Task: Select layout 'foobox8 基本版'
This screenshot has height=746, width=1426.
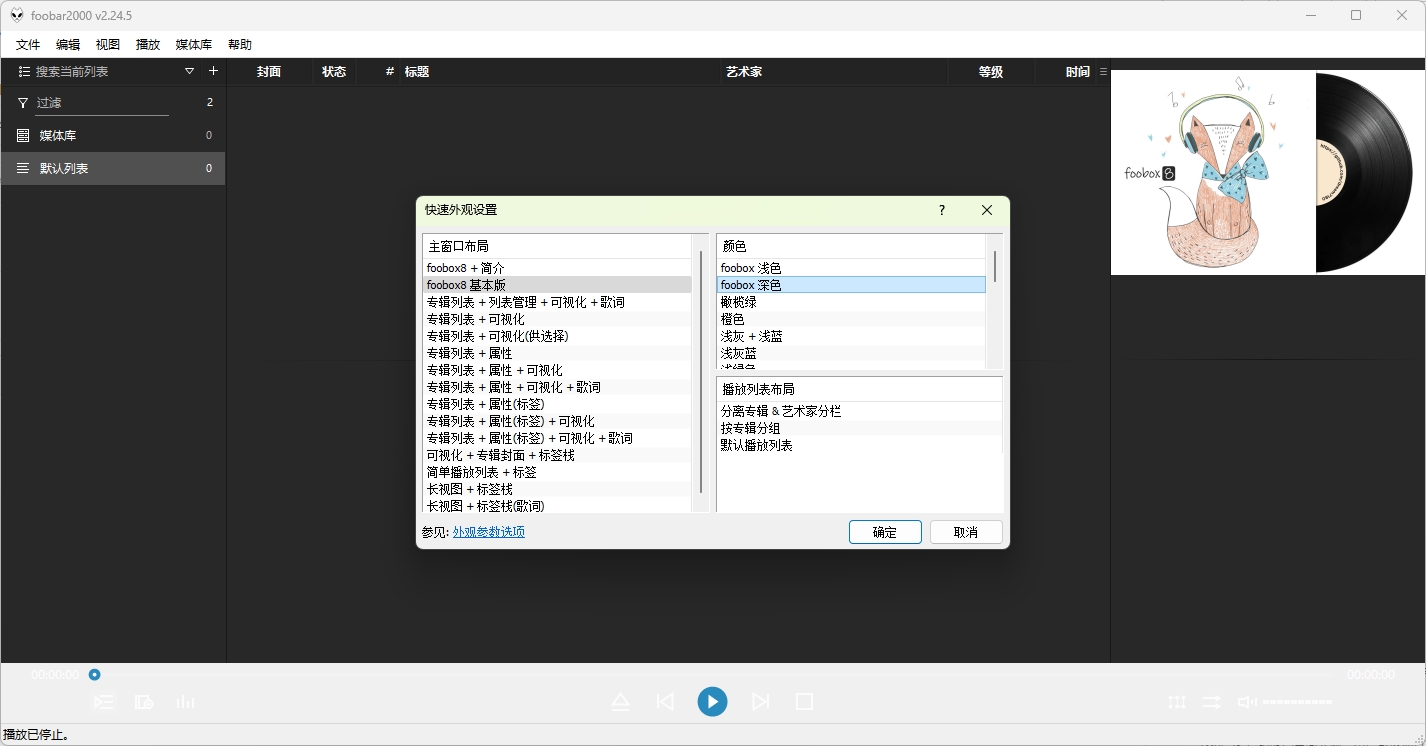Action: pyautogui.click(x=557, y=285)
